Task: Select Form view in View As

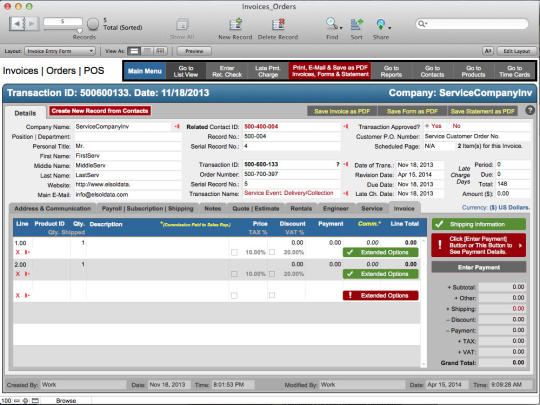Action: [134, 51]
